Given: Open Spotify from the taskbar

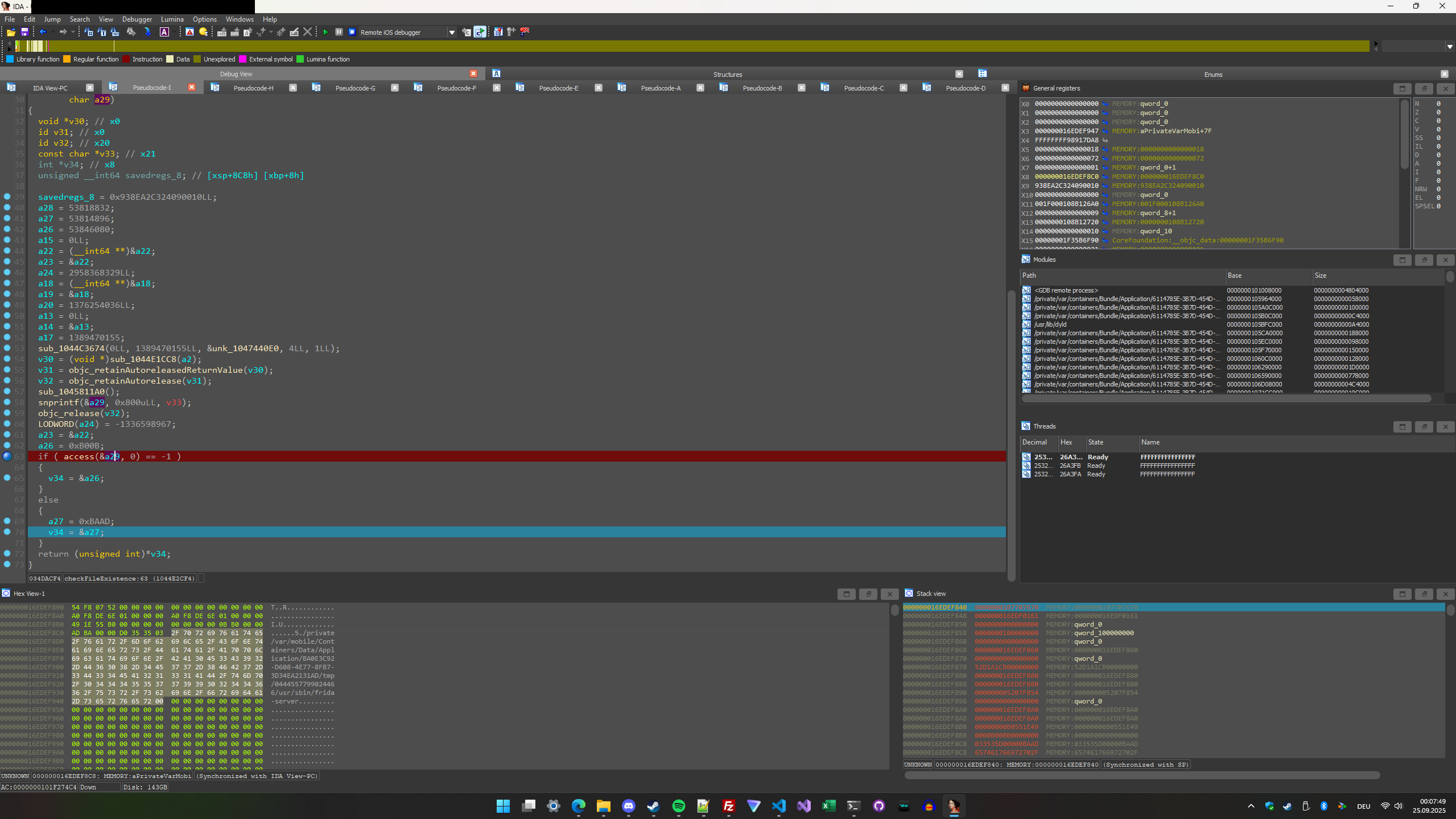Looking at the screenshot, I should tap(678, 806).
